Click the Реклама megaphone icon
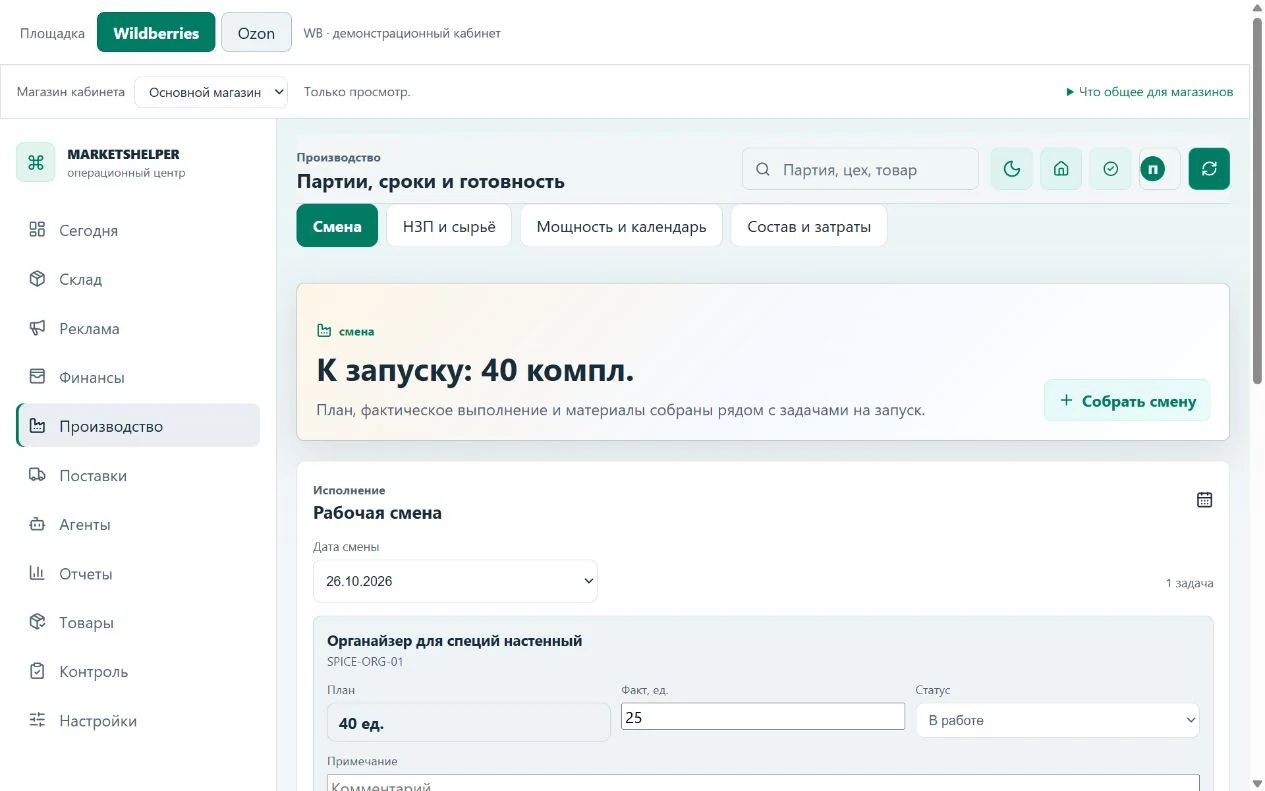Screen dimensions: 1265x791 [x=37, y=328]
